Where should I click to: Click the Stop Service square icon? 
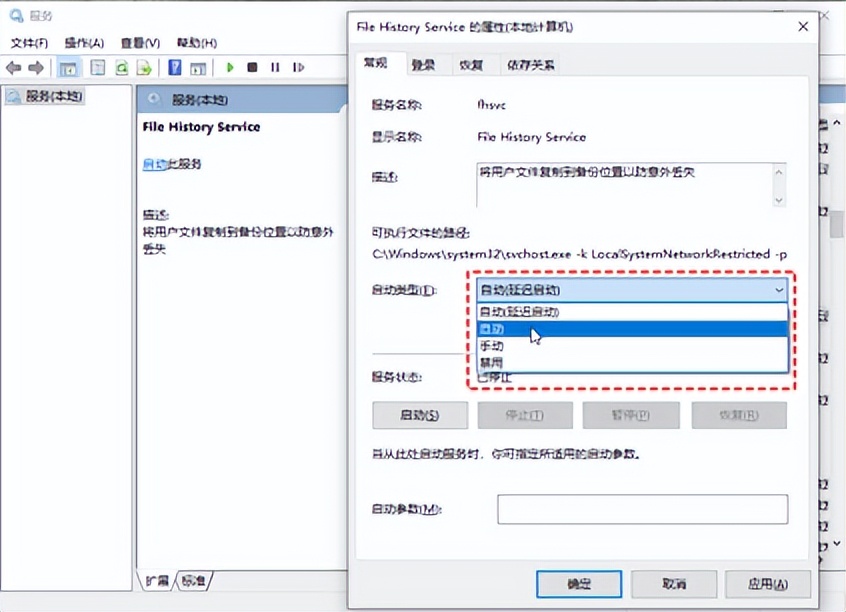point(252,67)
